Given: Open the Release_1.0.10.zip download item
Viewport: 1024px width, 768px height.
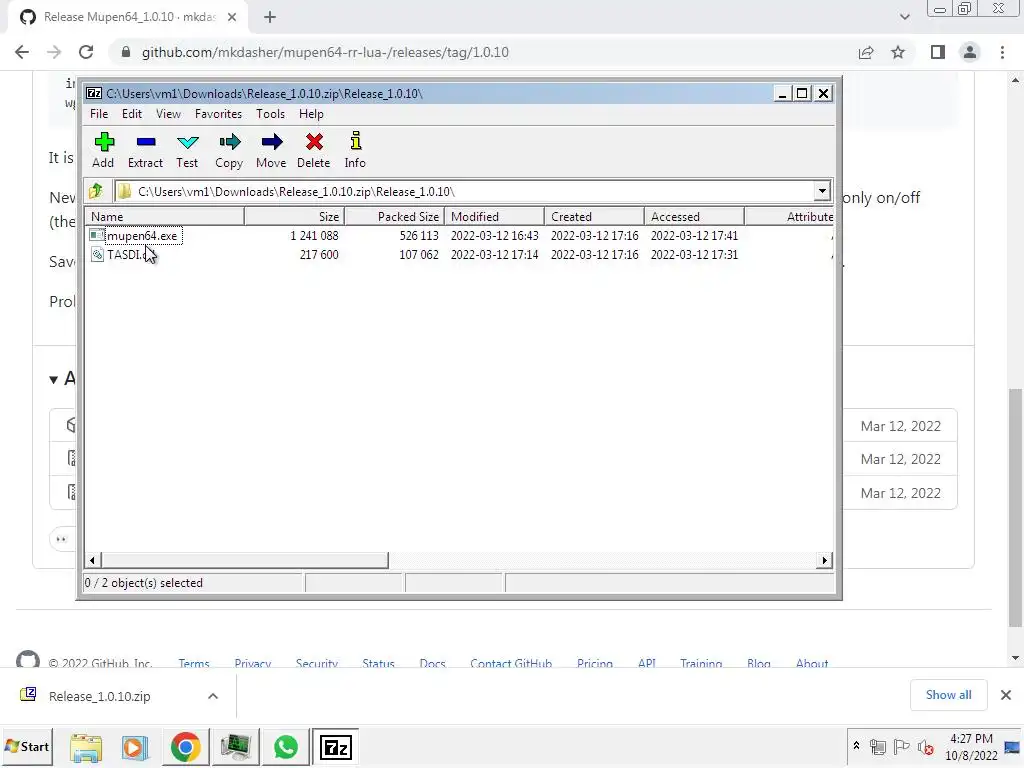Looking at the screenshot, I should click(x=99, y=696).
